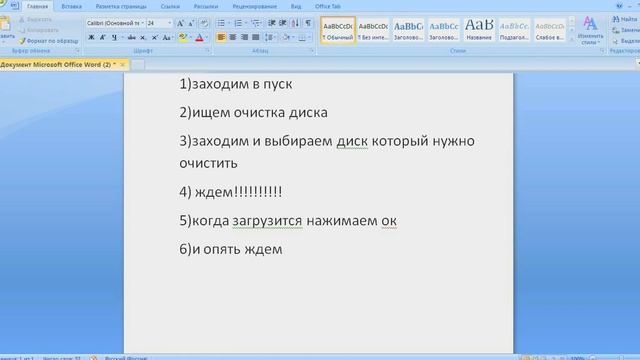Open the Рассылки ribbon tab
Viewport: 640px width, 360px height.
coord(206,7)
